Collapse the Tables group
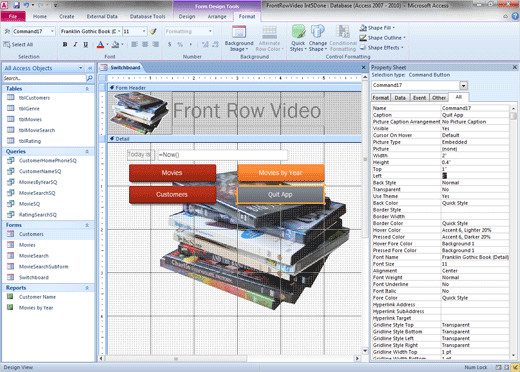The height and width of the screenshot is (372, 520). (x=87, y=89)
